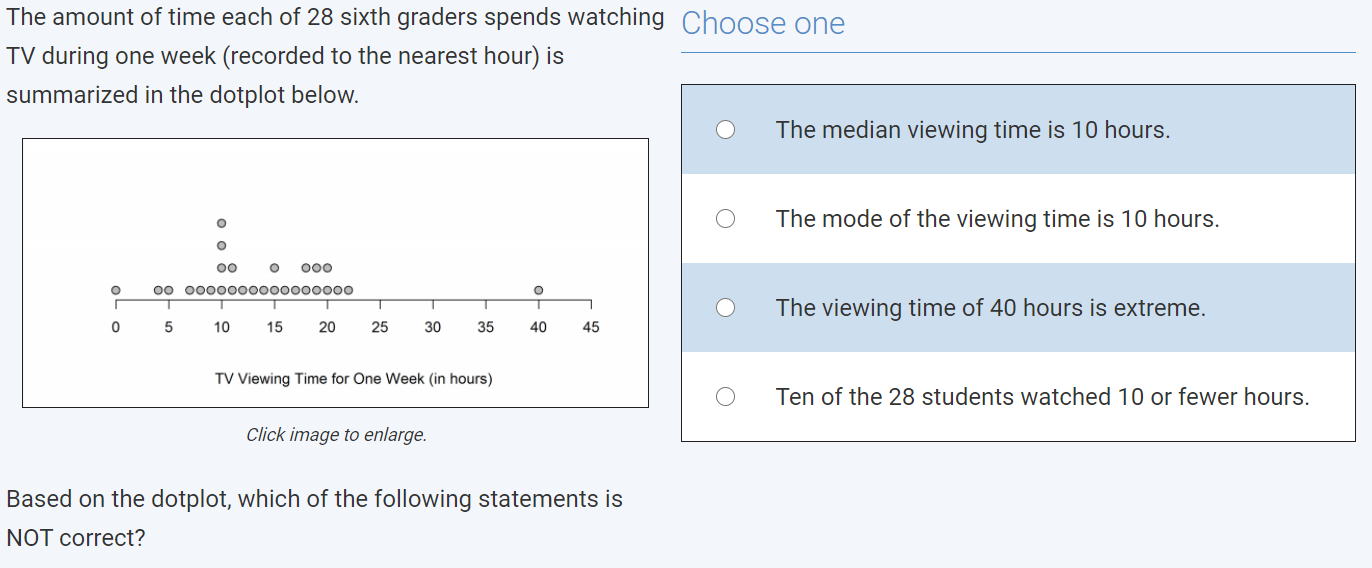This screenshot has width=1372, height=568.
Task: Click the single second-row dot above 15 hours
Action: coord(275,268)
